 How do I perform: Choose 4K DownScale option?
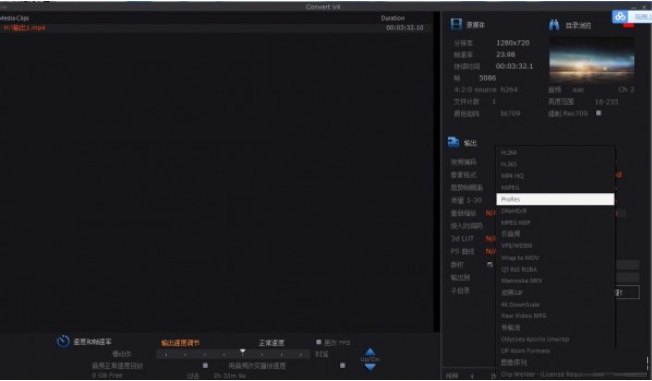[555, 304]
